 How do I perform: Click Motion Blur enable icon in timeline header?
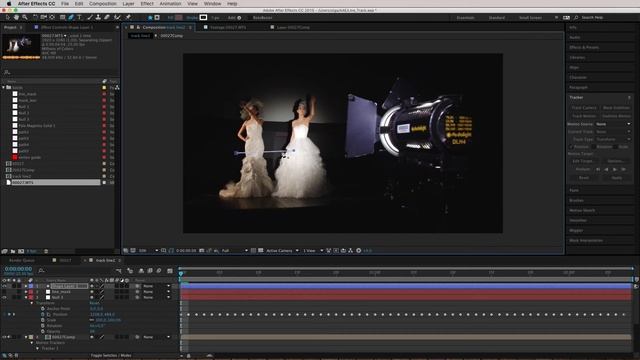click(159, 271)
